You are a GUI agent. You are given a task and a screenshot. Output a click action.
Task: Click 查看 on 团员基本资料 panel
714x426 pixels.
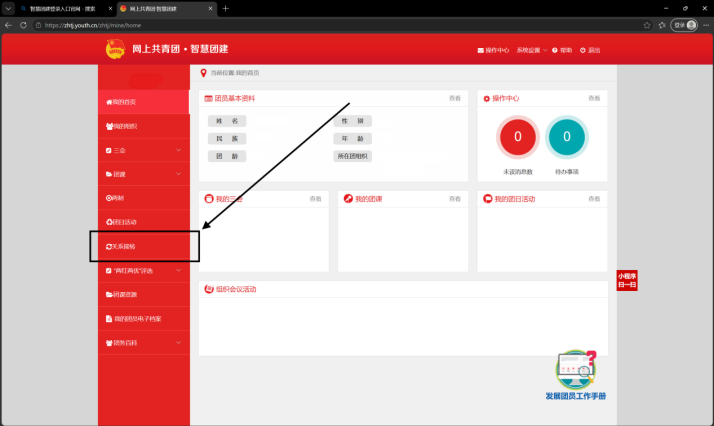(454, 98)
